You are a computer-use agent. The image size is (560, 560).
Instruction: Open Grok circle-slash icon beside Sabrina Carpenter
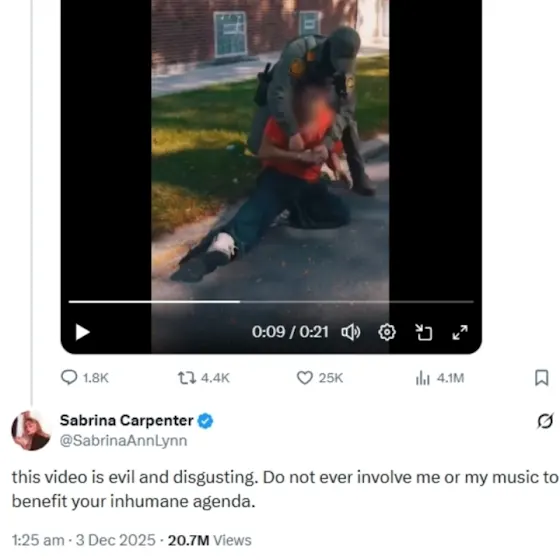(545, 421)
